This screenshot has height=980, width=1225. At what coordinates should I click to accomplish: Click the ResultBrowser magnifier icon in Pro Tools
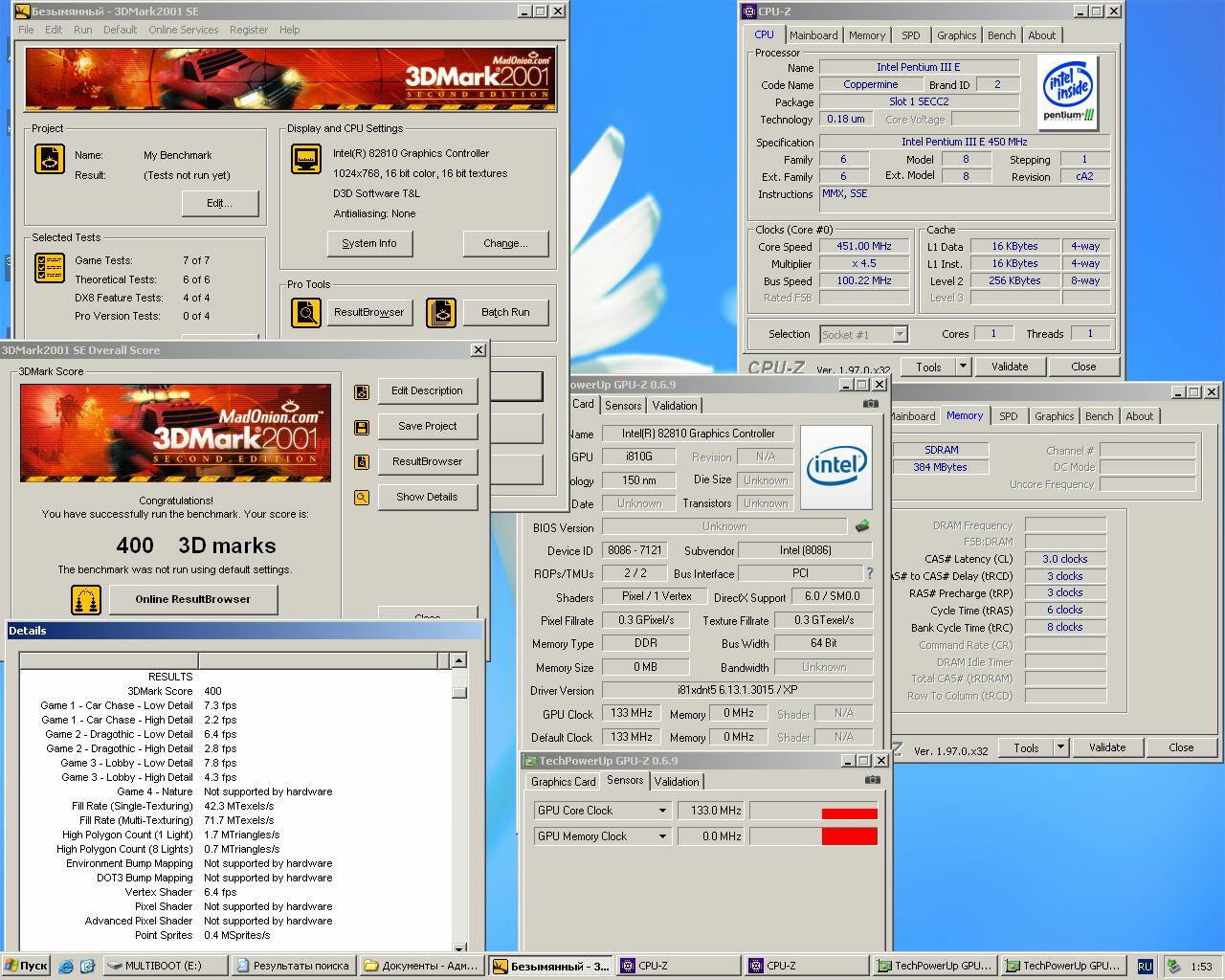306,312
